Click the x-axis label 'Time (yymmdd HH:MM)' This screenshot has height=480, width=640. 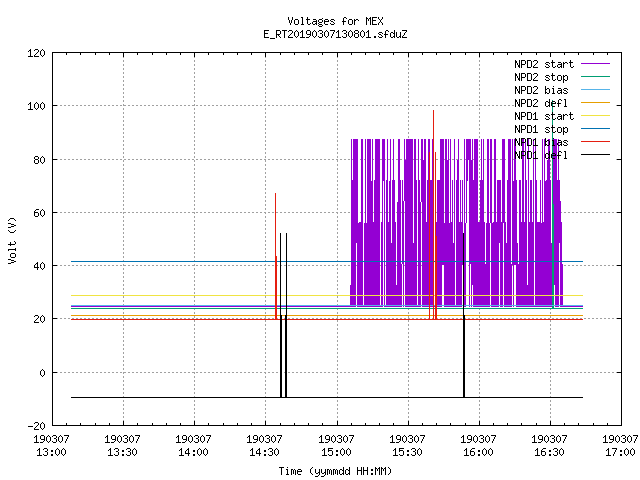pos(335,471)
